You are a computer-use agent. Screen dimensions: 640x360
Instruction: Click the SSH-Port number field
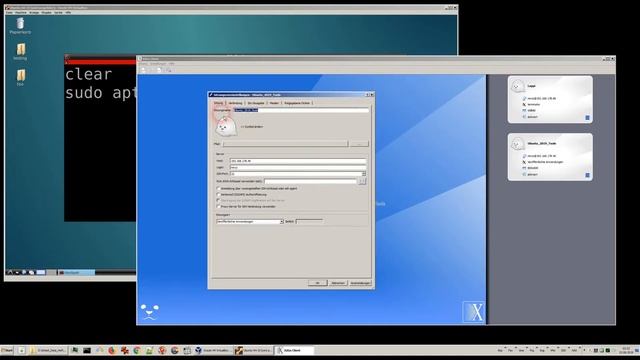pyautogui.click(x=296, y=174)
